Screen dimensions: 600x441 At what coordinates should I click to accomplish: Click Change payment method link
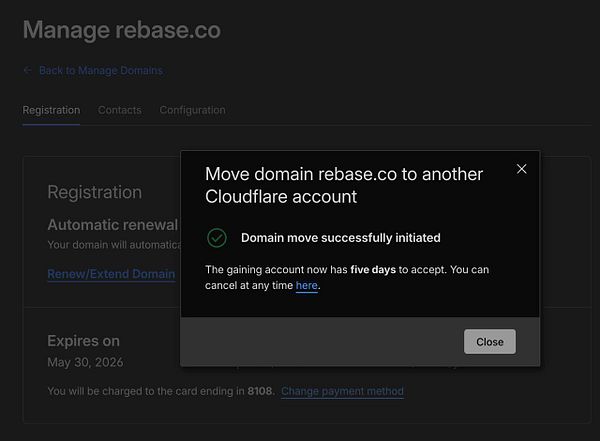coord(342,391)
